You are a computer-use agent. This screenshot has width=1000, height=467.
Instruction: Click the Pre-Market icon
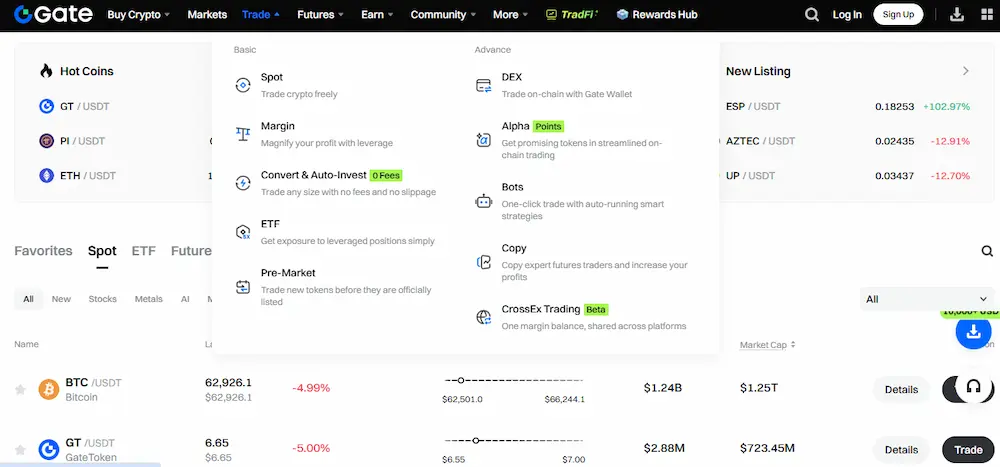(243, 287)
